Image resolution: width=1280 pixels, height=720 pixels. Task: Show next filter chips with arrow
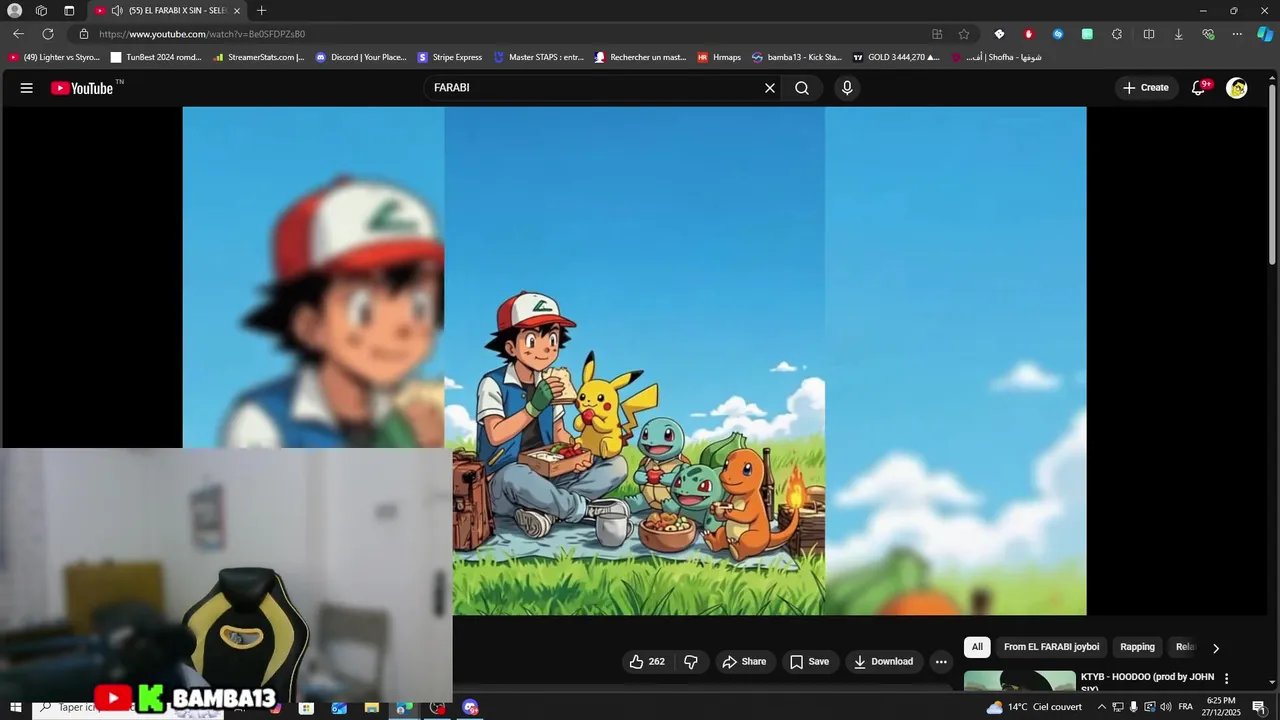[1216, 647]
